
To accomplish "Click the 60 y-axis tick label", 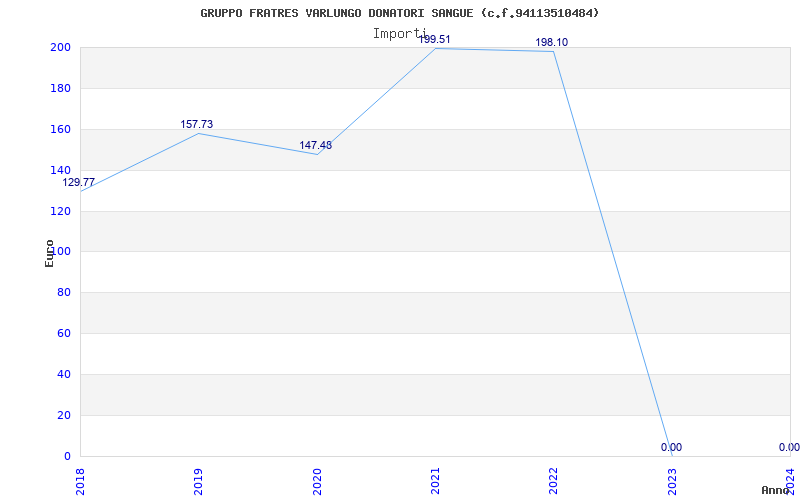I will pyautogui.click(x=64, y=334).
